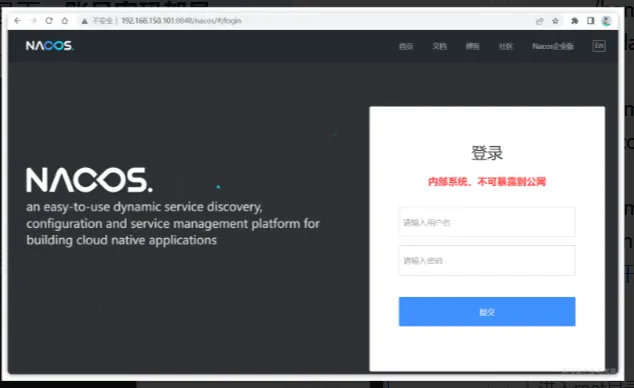The height and width of the screenshot is (388, 634).
Task: Focus the password input field
Action: (487, 260)
